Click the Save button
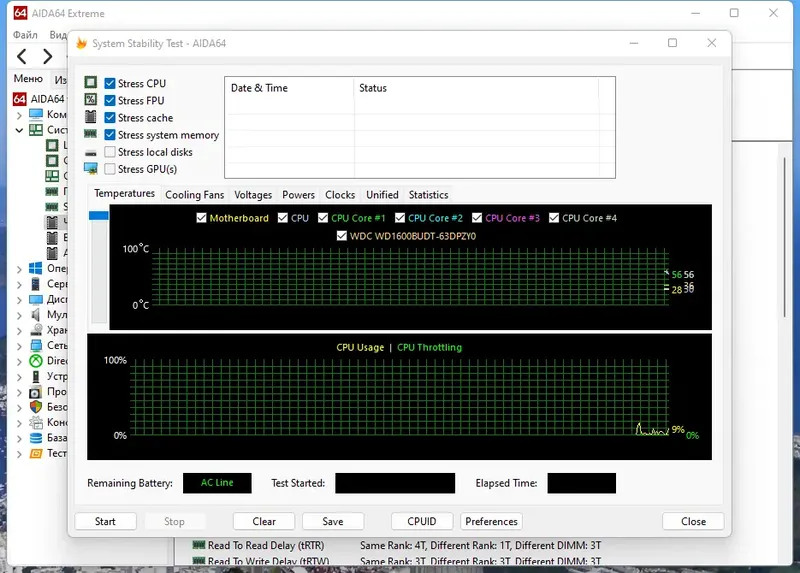 click(333, 521)
